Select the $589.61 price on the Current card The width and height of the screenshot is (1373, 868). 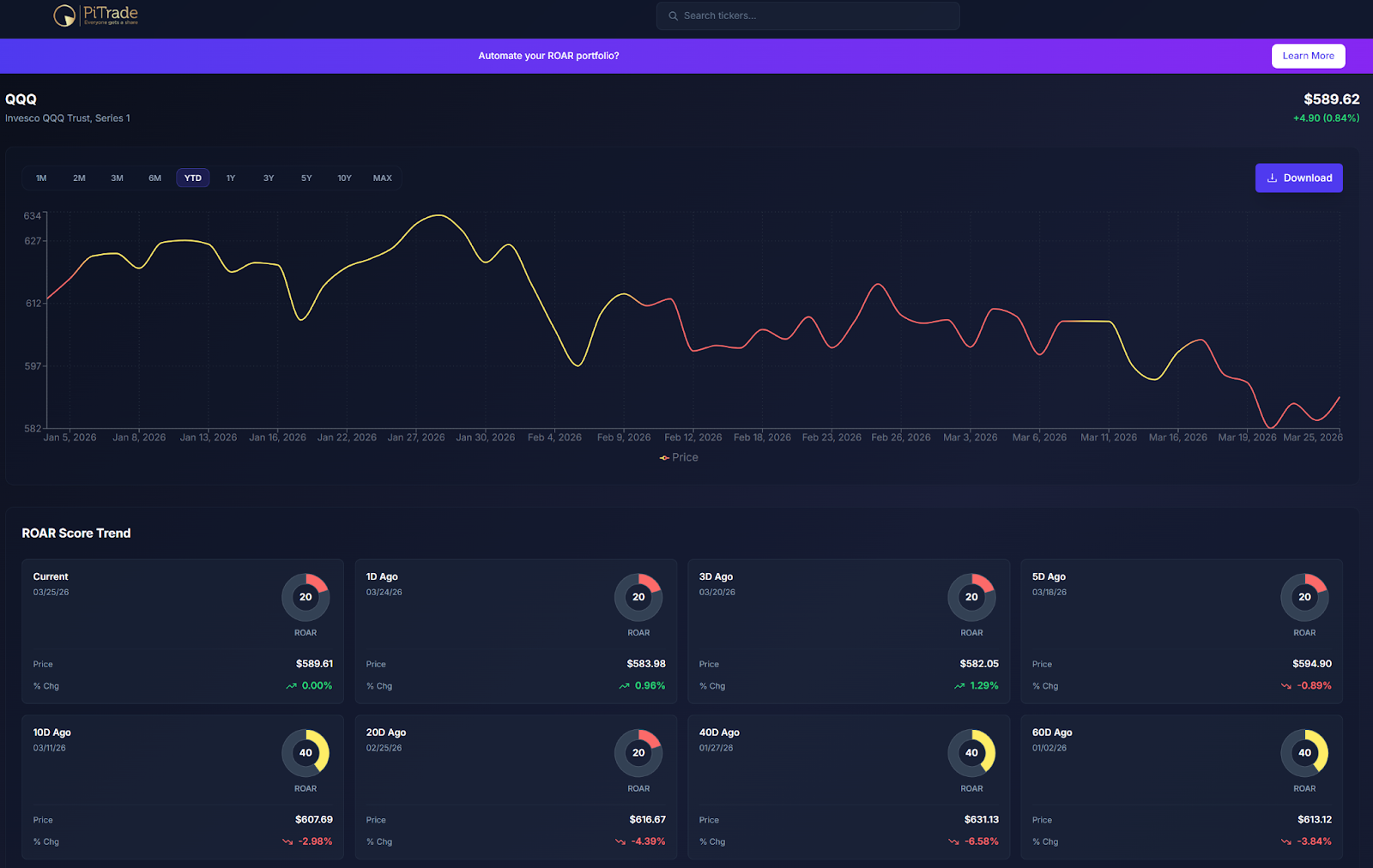(315, 664)
